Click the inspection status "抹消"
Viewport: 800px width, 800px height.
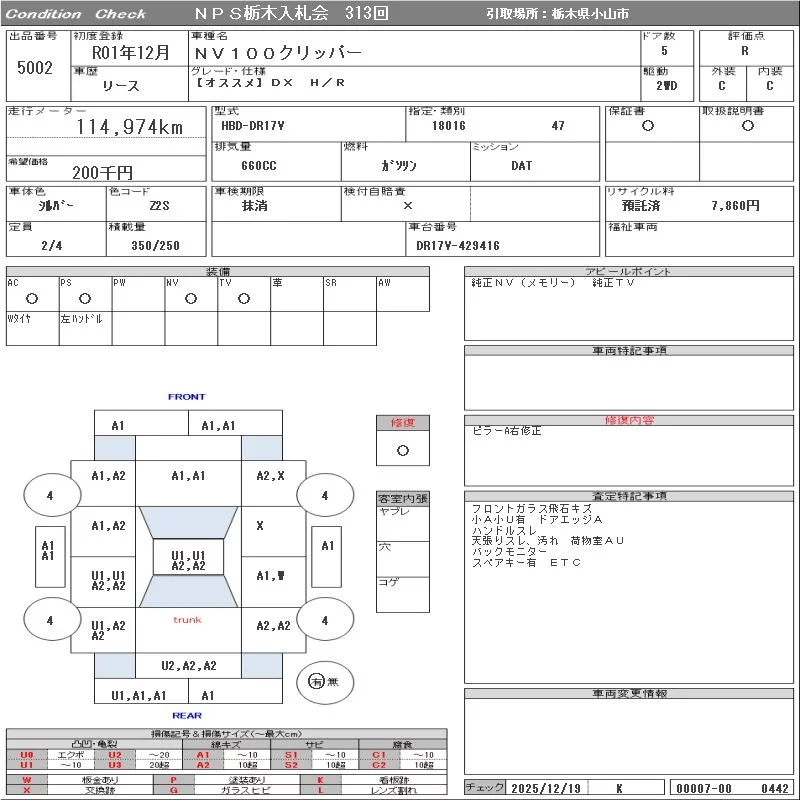click(254, 206)
